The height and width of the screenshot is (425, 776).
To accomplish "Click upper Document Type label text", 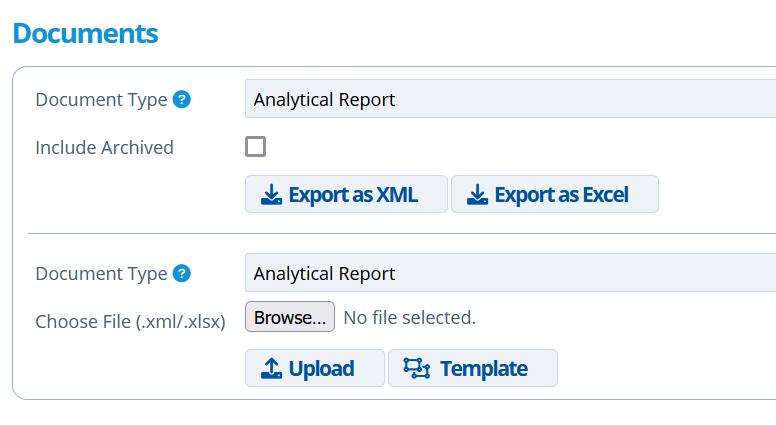I will click(101, 100).
